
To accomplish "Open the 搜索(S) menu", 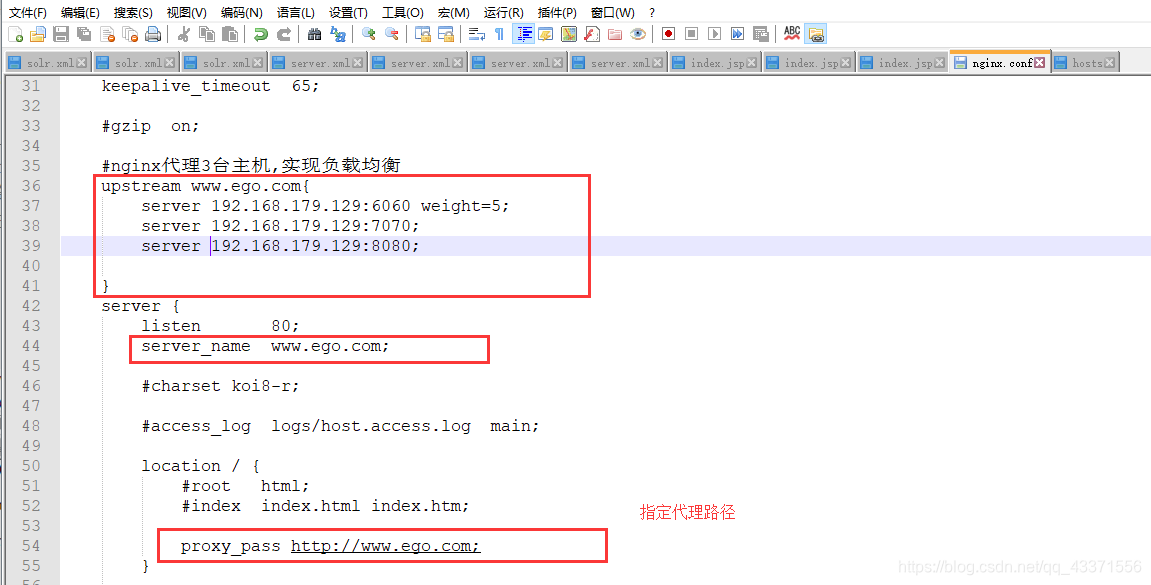I will [133, 12].
